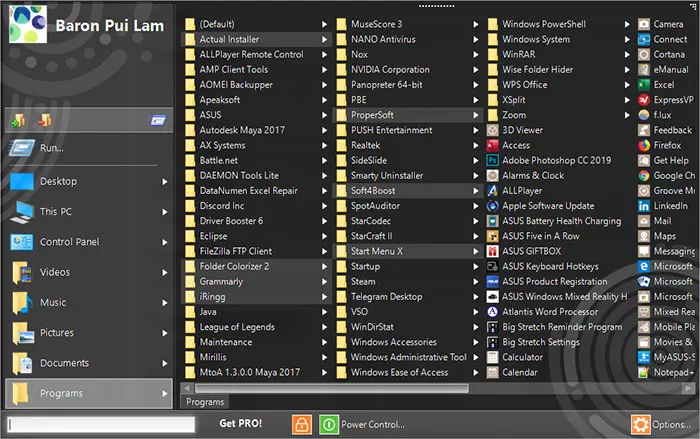Image resolution: width=700 pixels, height=439 pixels.
Task: Launch Cortana
Action: tap(661, 54)
